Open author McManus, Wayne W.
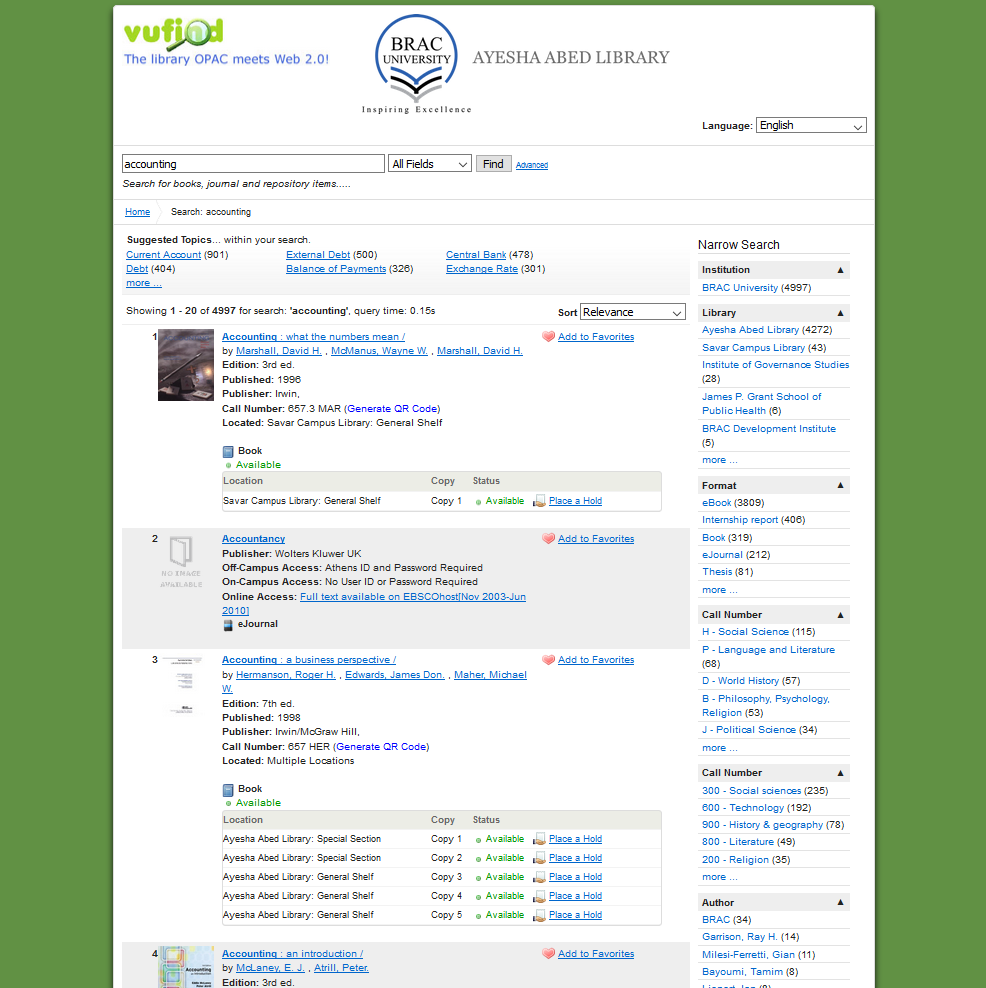The image size is (986, 988). click(x=379, y=350)
